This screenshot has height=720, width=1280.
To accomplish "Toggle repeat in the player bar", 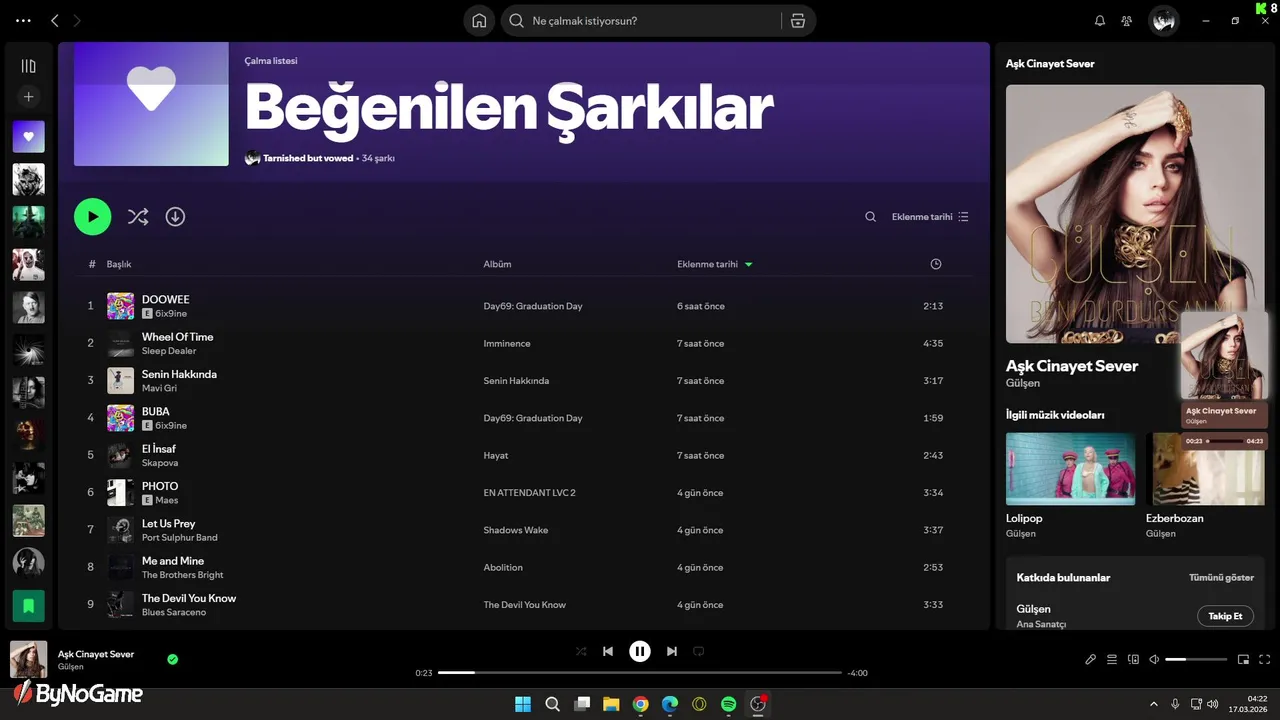I will click(x=699, y=651).
